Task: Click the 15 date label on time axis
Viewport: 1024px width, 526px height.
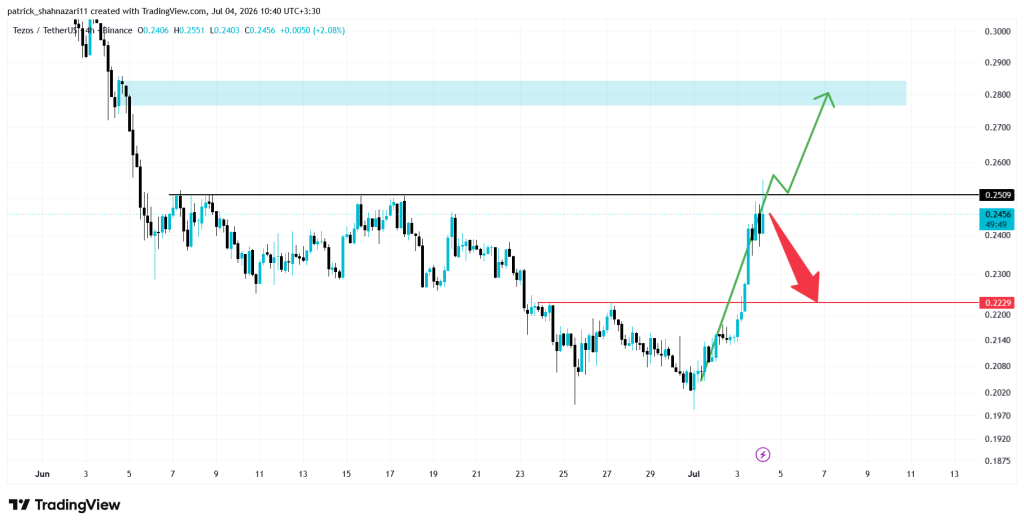Action: pyautogui.click(x=346, y=474)
